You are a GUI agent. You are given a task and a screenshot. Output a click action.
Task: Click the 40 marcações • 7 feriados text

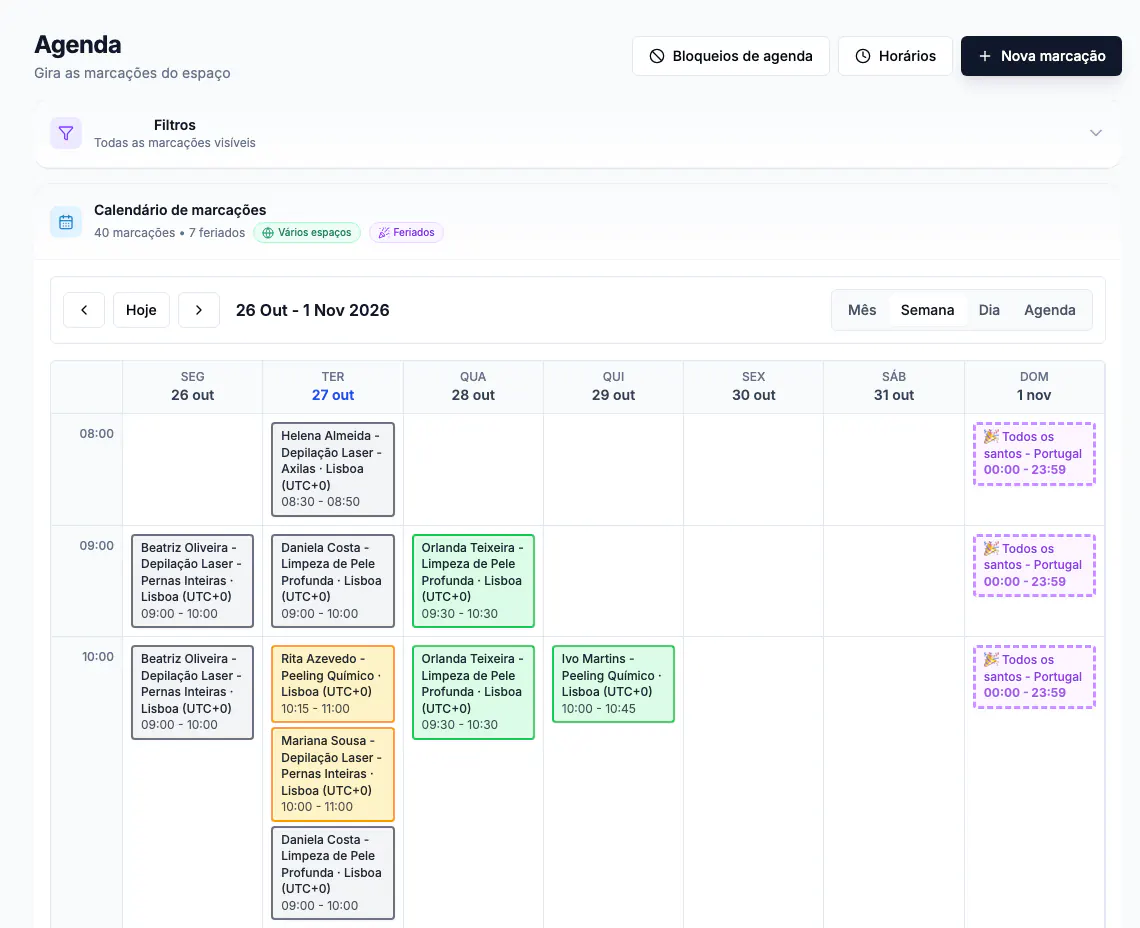tap(169, 233)
